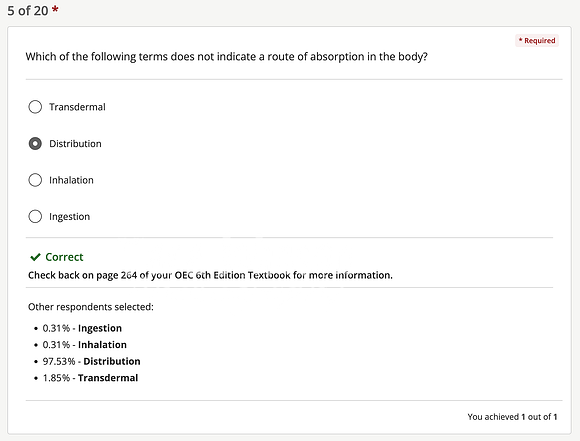
Task: Click the '0.31% - Ingestion' statistic
Action: click(82, 328)
